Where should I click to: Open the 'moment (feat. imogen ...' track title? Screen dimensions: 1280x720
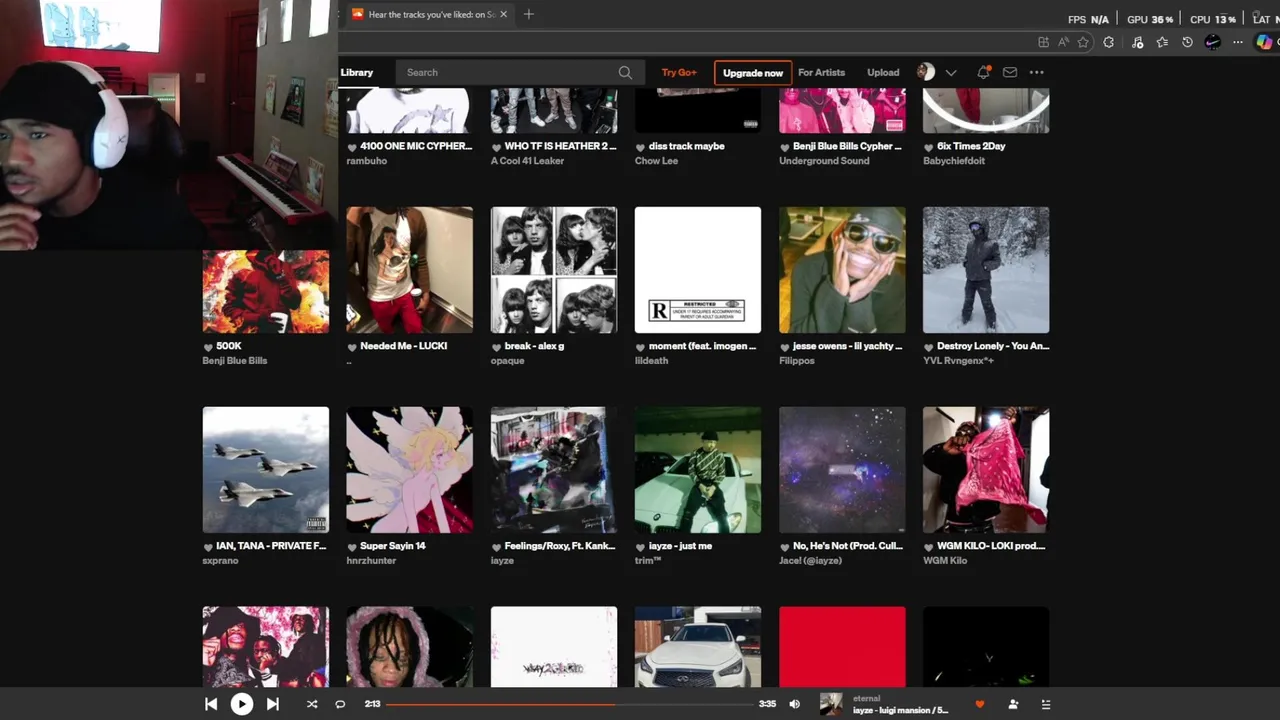tap(702, 346)
